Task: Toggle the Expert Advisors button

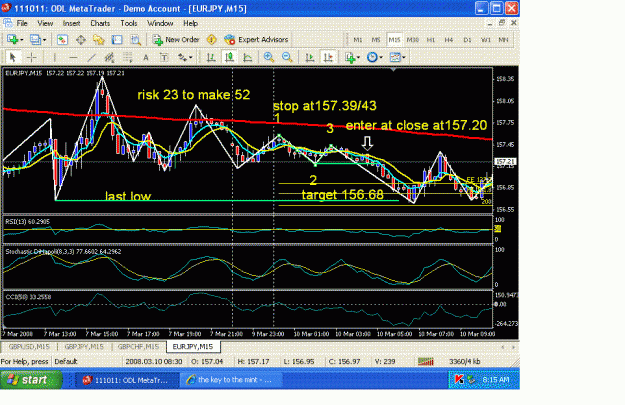Action: [256, 39]
